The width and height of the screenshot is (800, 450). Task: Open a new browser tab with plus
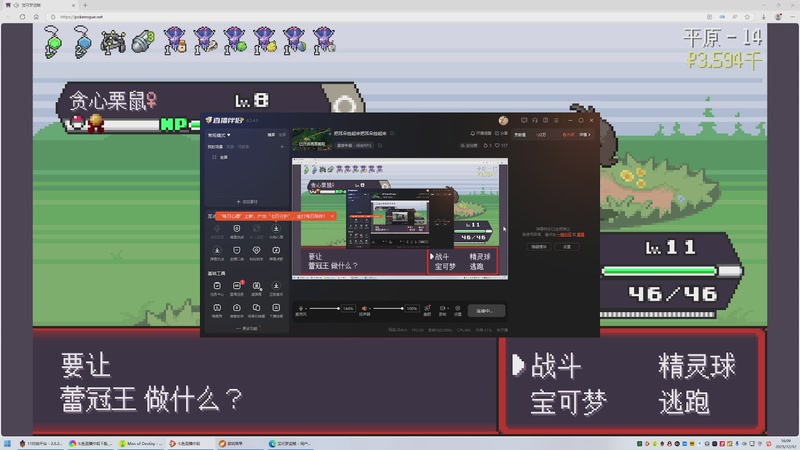pyautogui.click(x=85, y=5)
